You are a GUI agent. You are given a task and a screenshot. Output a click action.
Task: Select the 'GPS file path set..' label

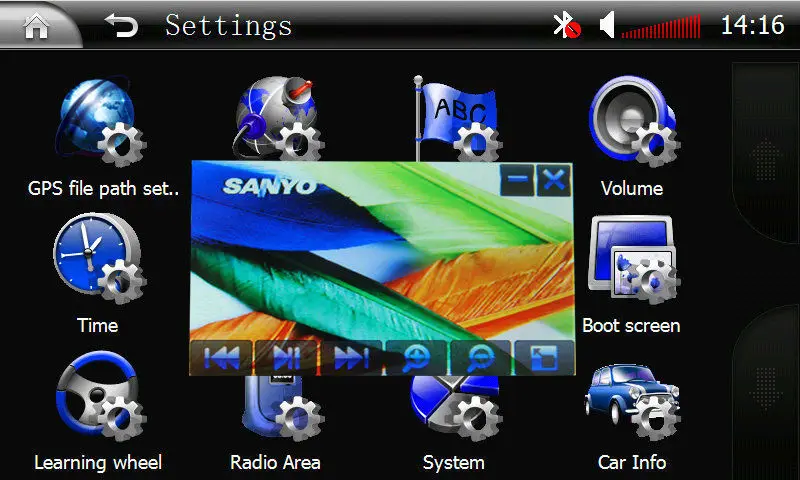point(104,189)
